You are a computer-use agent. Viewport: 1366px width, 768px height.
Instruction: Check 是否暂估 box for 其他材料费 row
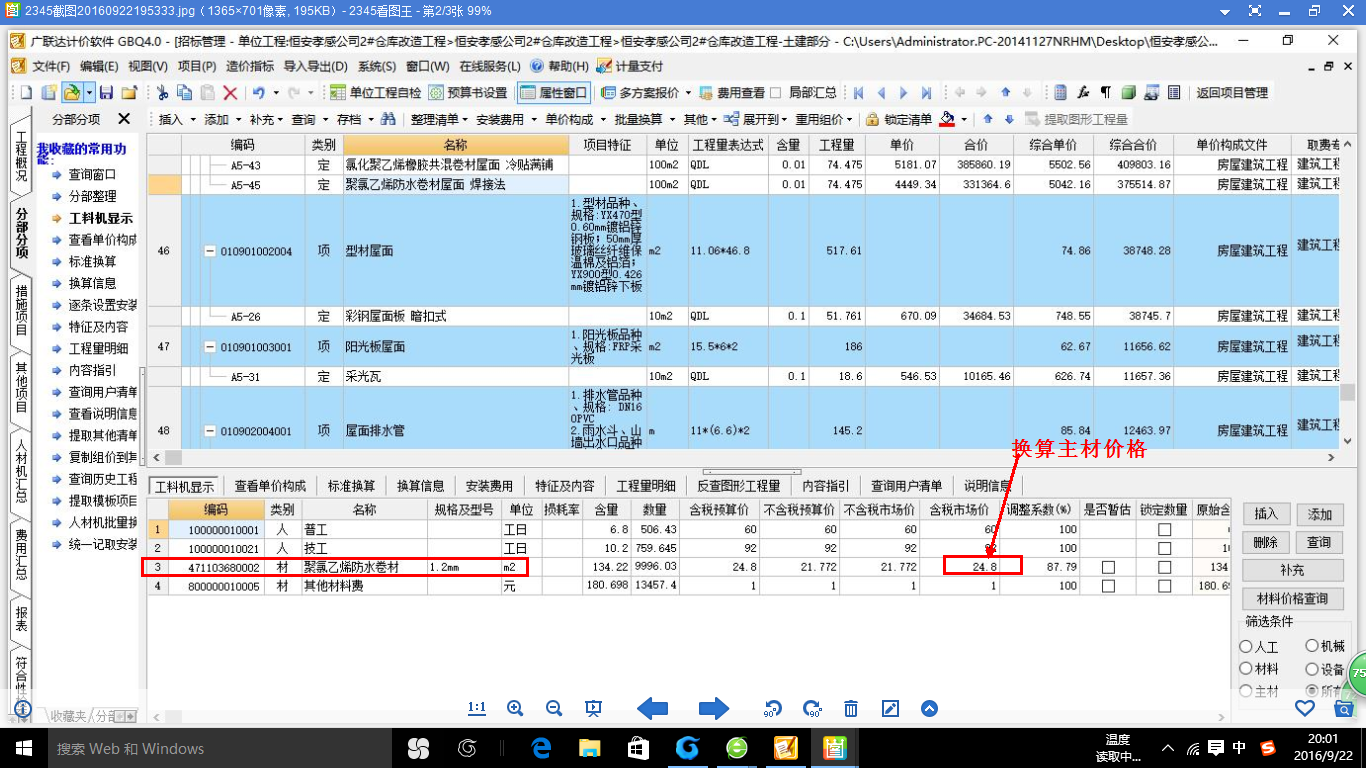click(x=1107, y=586)
